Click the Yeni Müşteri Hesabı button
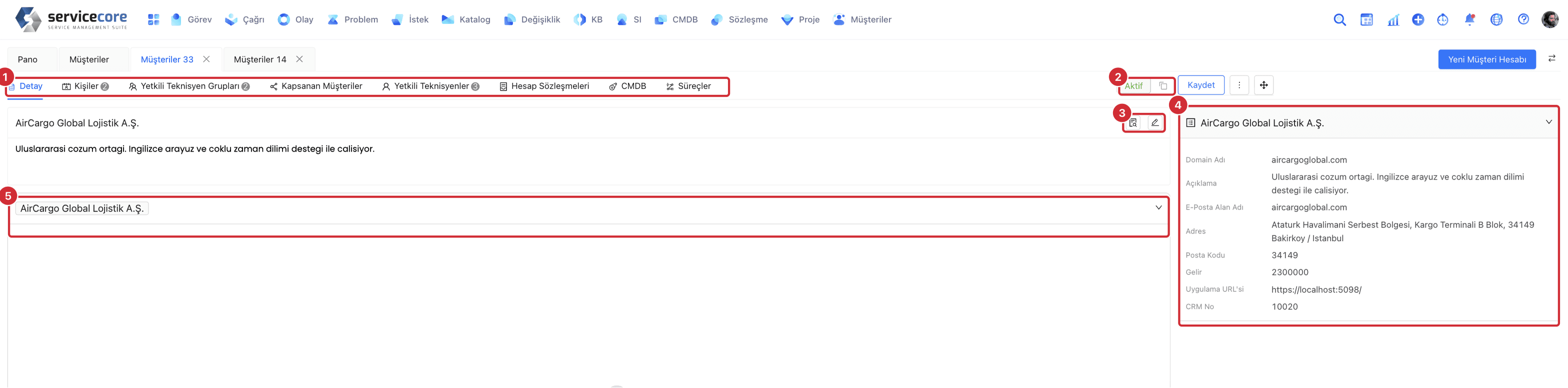 click(1486, 59)
